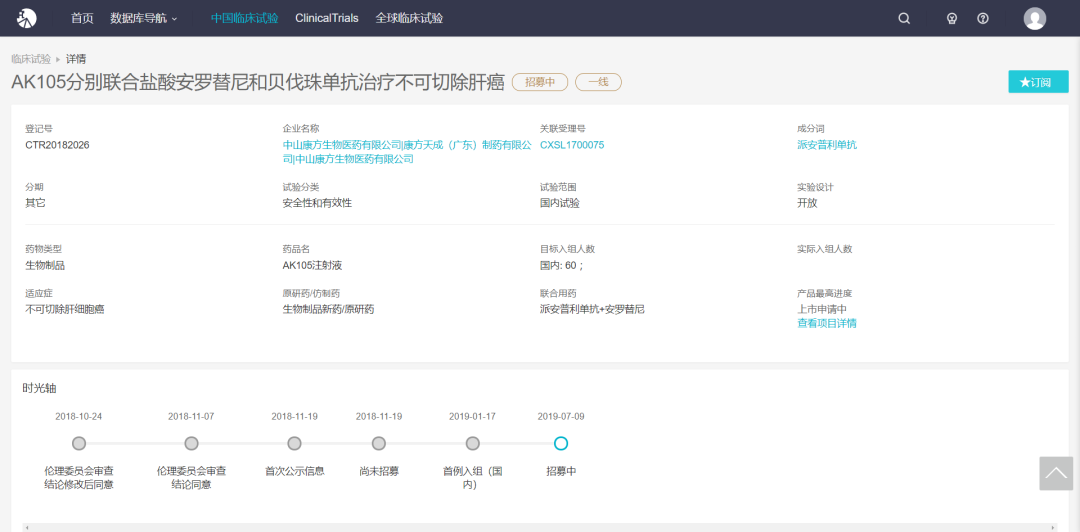Click the back-to-top arrow button
Viewport: 1080px width, 532px height.
click(x=1056, y=473)
